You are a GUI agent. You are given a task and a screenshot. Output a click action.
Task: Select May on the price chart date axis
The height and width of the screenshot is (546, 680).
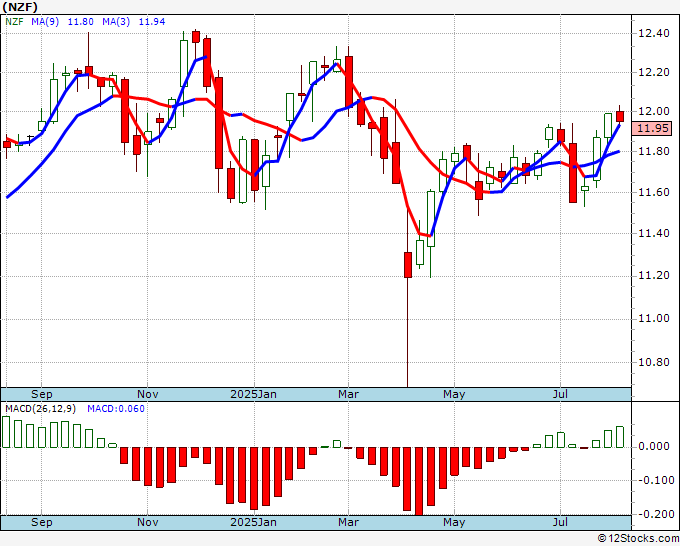[454, 394]
